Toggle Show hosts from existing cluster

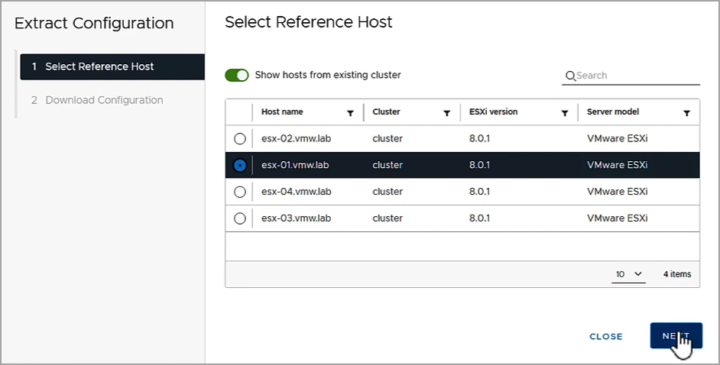[x=237, y=75]
